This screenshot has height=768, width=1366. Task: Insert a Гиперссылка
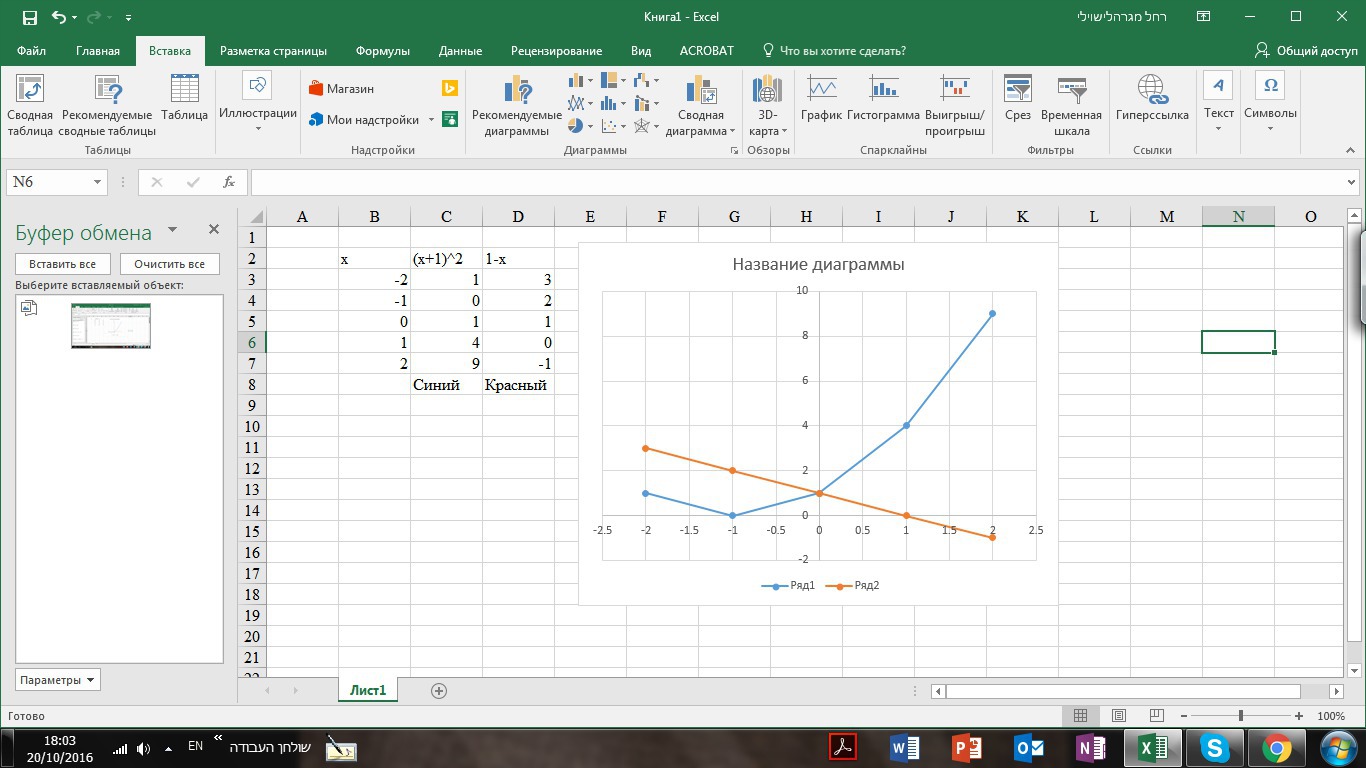(1152, 98)
